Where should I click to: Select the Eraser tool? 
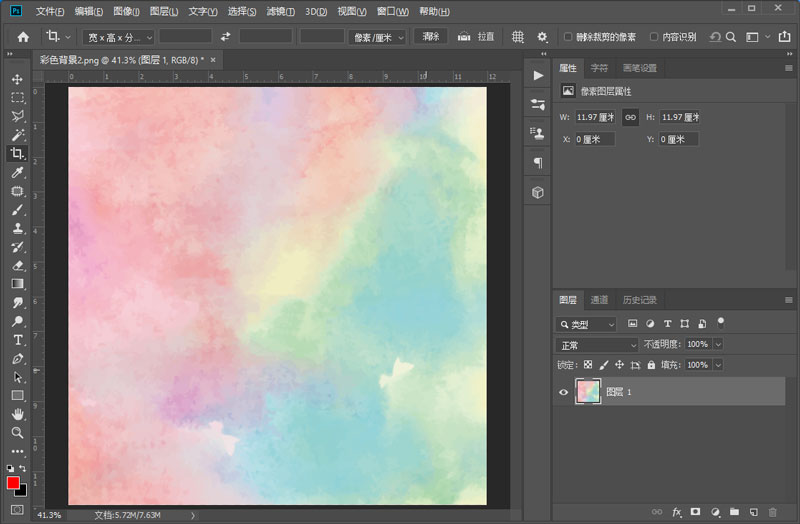pyautogui.click(x=17, y=265)
